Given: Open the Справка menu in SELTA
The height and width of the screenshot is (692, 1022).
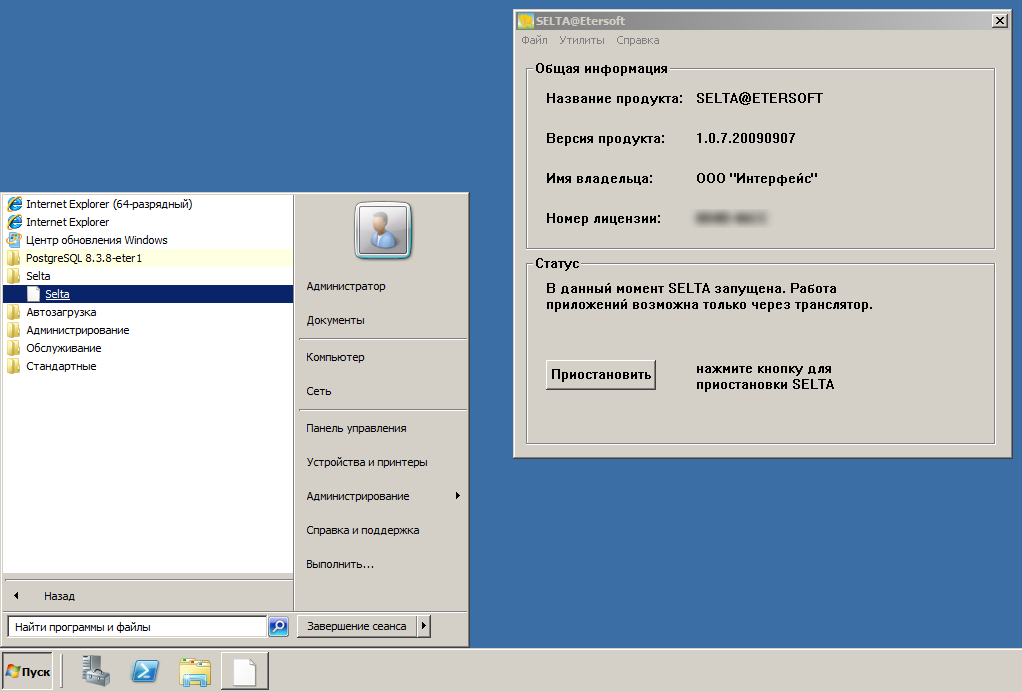Looking at the screenshot, I should 637,41.
